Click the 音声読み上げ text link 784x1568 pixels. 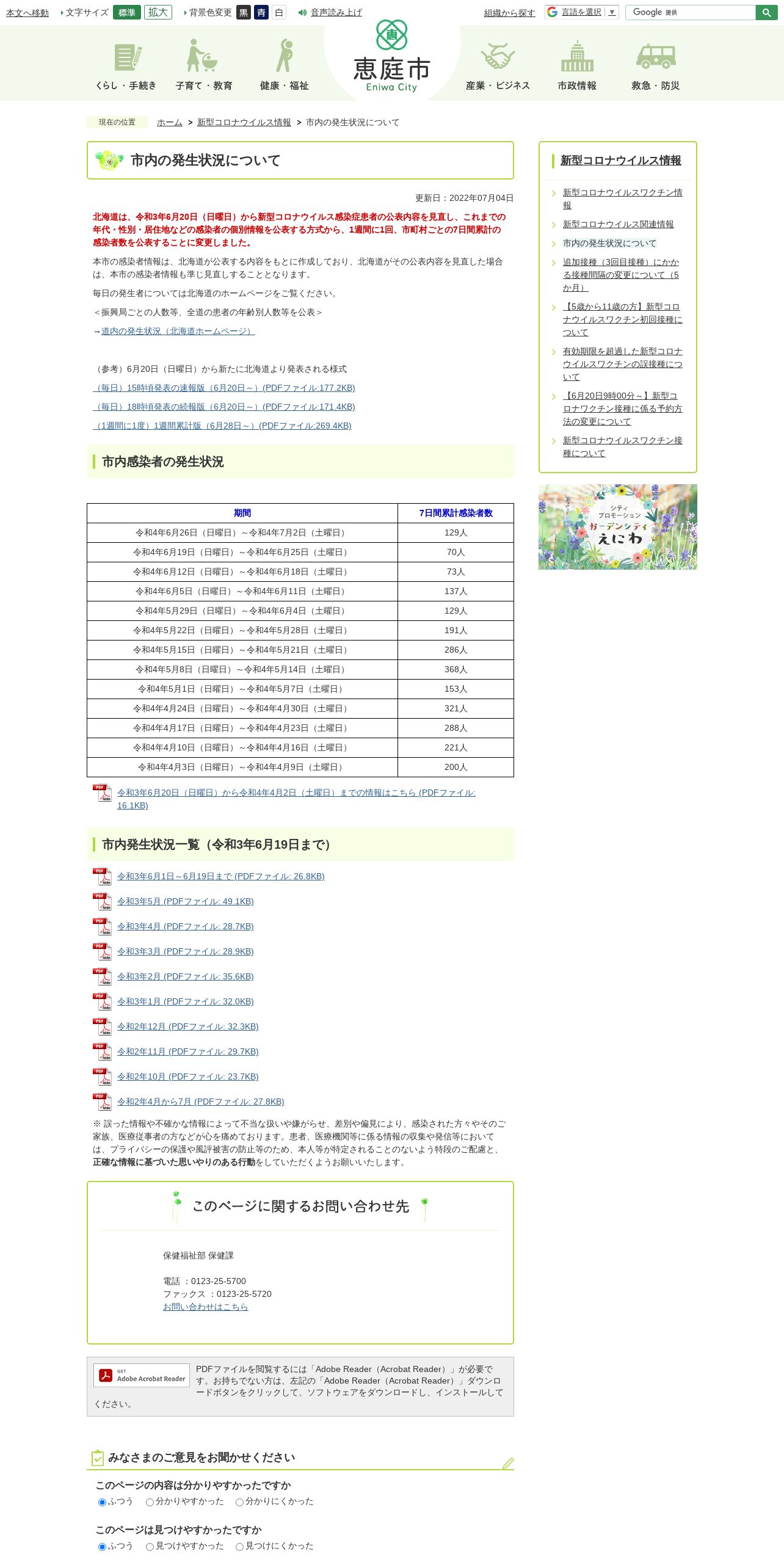pos(336,12)
